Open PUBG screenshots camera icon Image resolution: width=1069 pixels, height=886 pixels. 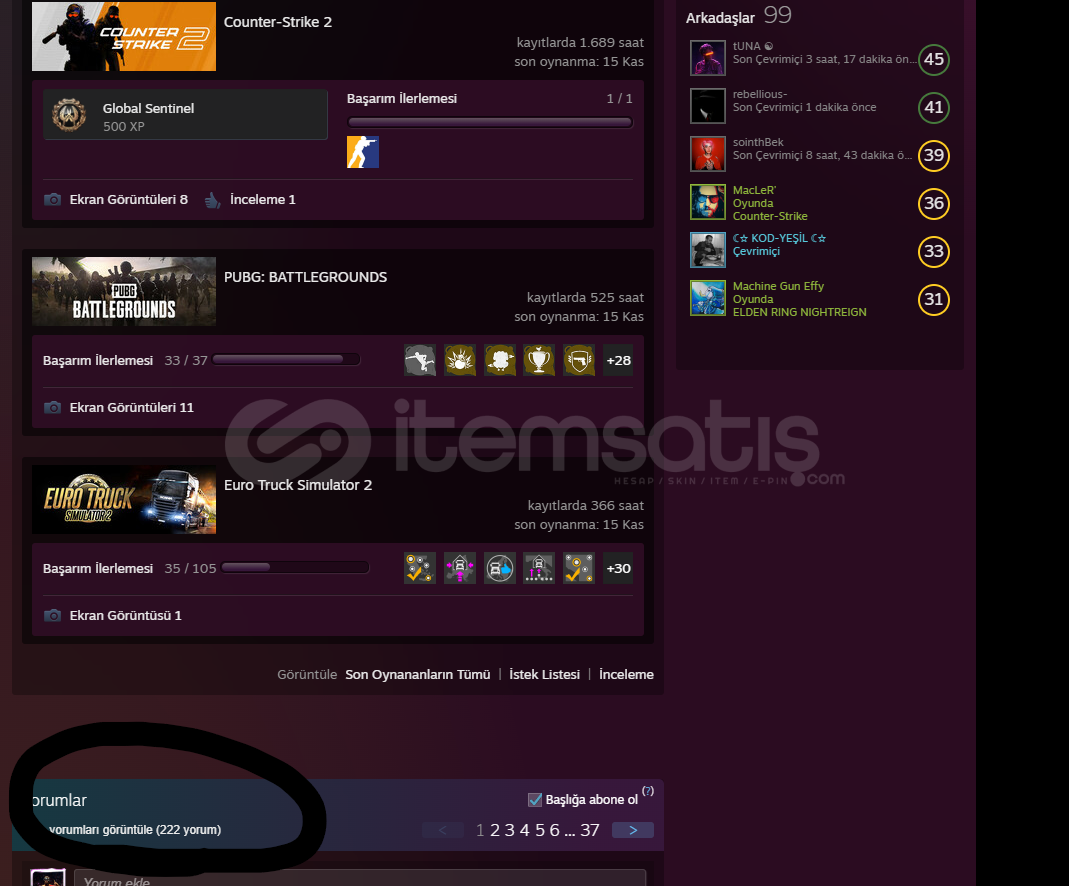pos(52,408)
